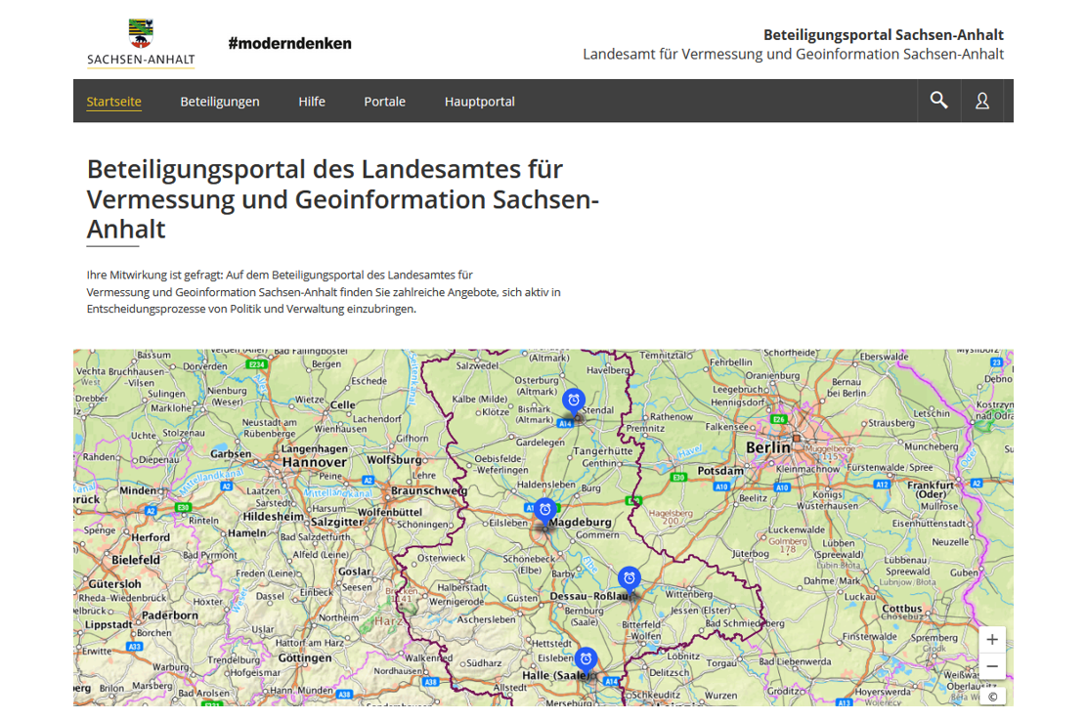Click the user login icon

point(982,101)
